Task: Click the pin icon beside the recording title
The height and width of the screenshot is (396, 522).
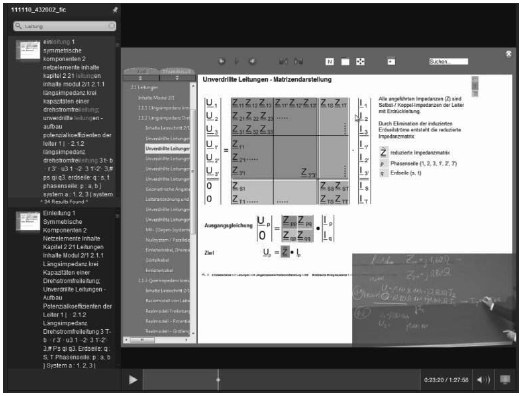Action: pos(115,10)
